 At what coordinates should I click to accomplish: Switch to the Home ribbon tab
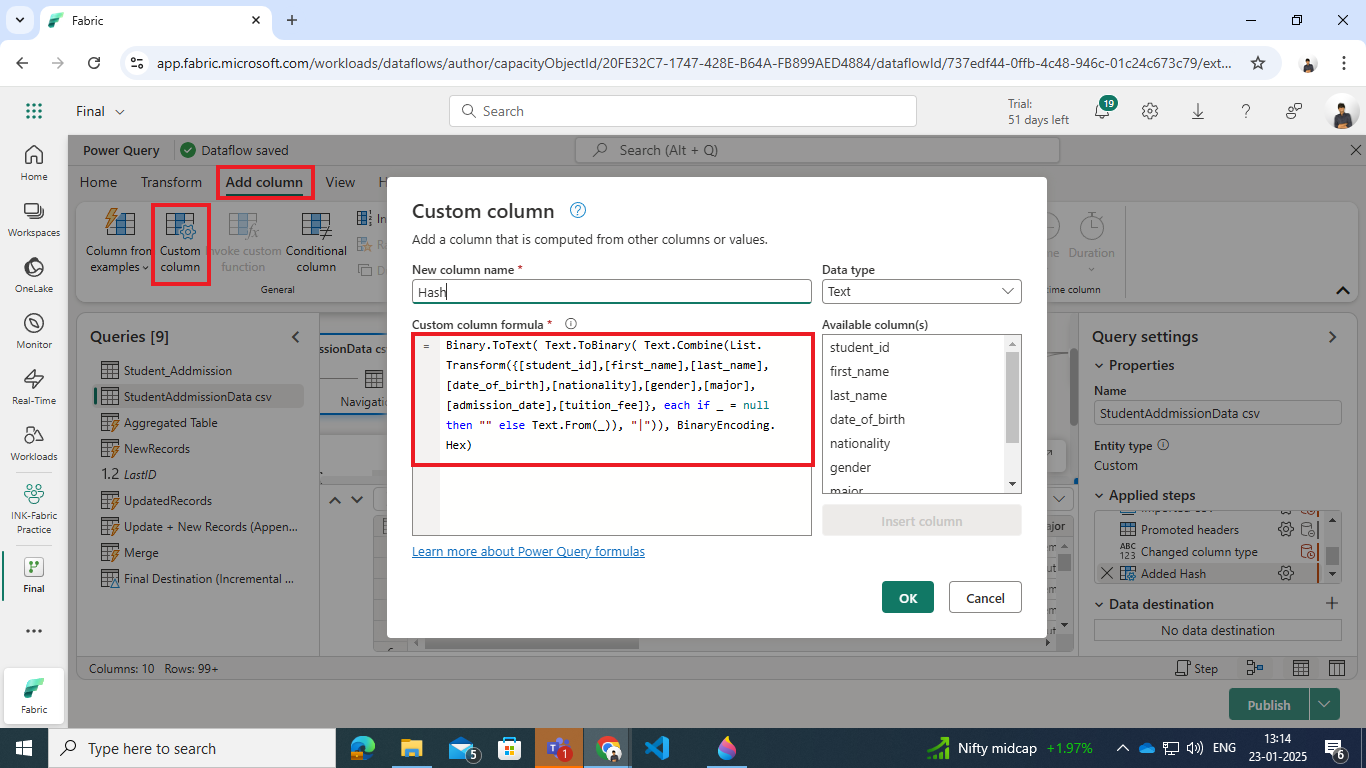tap(98, 182)
